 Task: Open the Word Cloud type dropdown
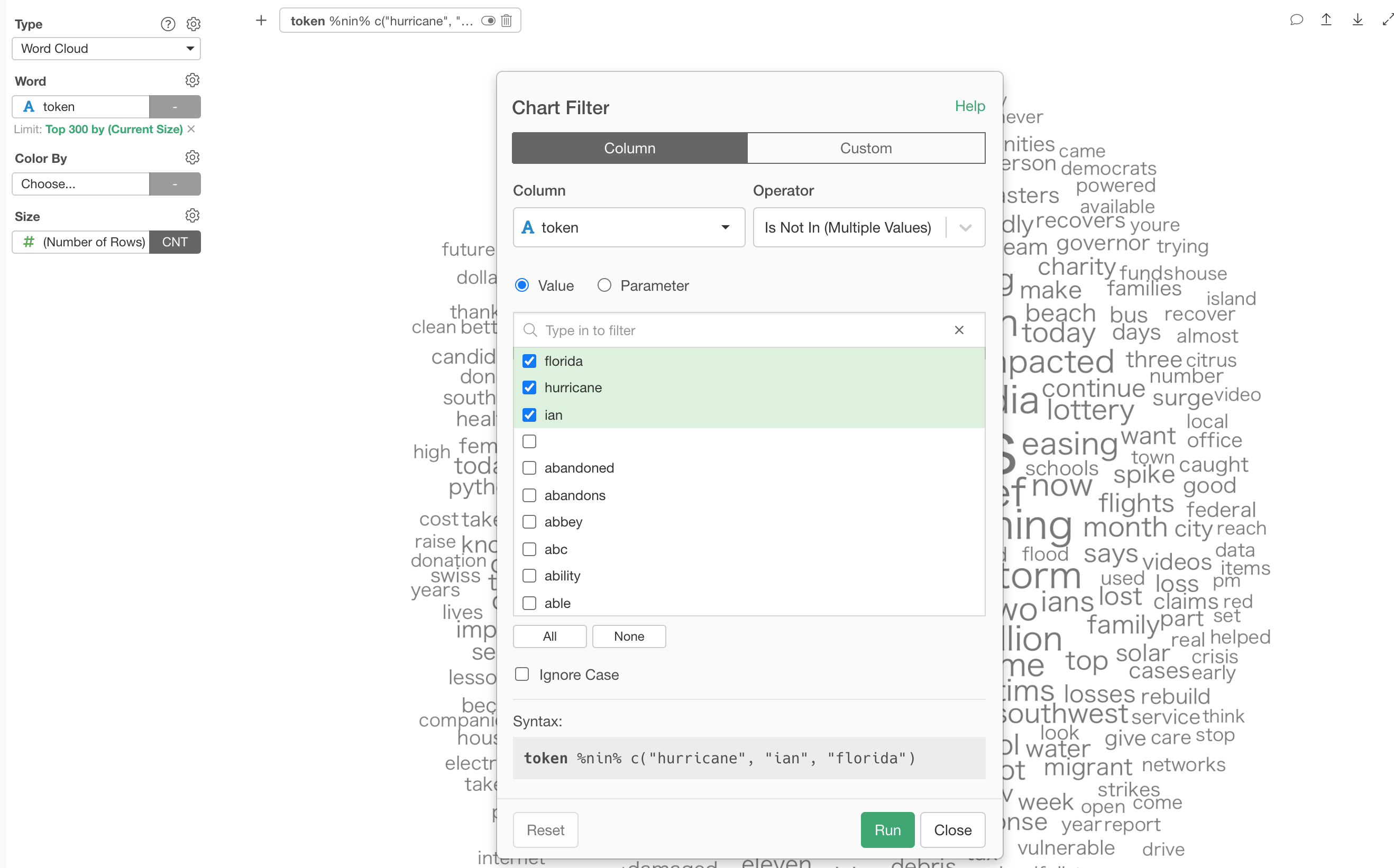[x=106, y=49]
